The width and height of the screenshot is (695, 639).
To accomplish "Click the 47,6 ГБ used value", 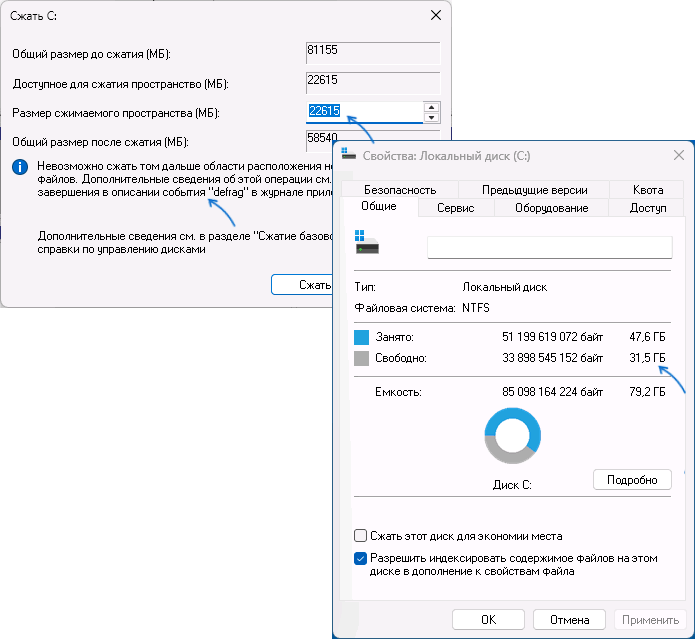I will (647, 337).
